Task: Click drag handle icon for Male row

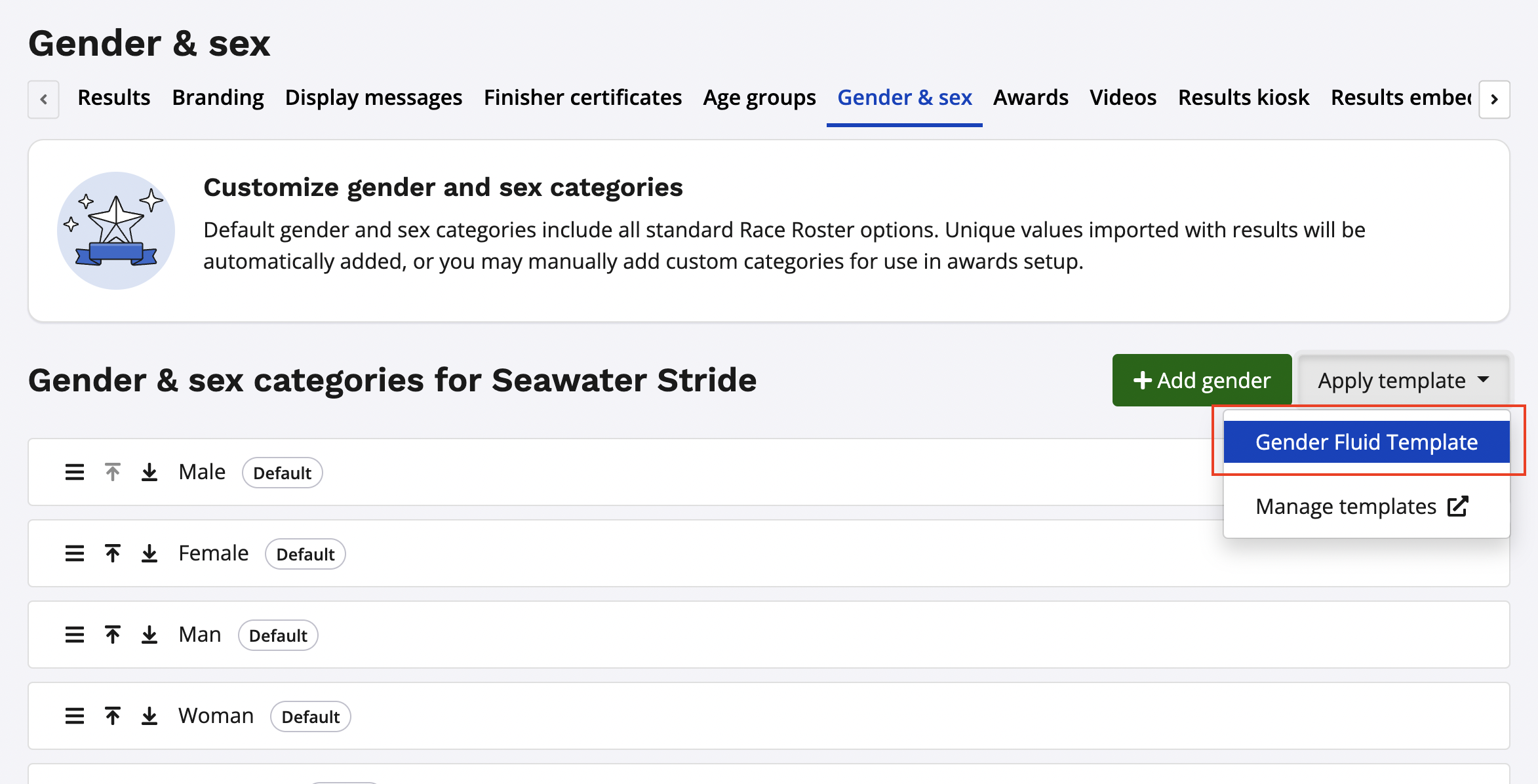Action: pos(75,472)
